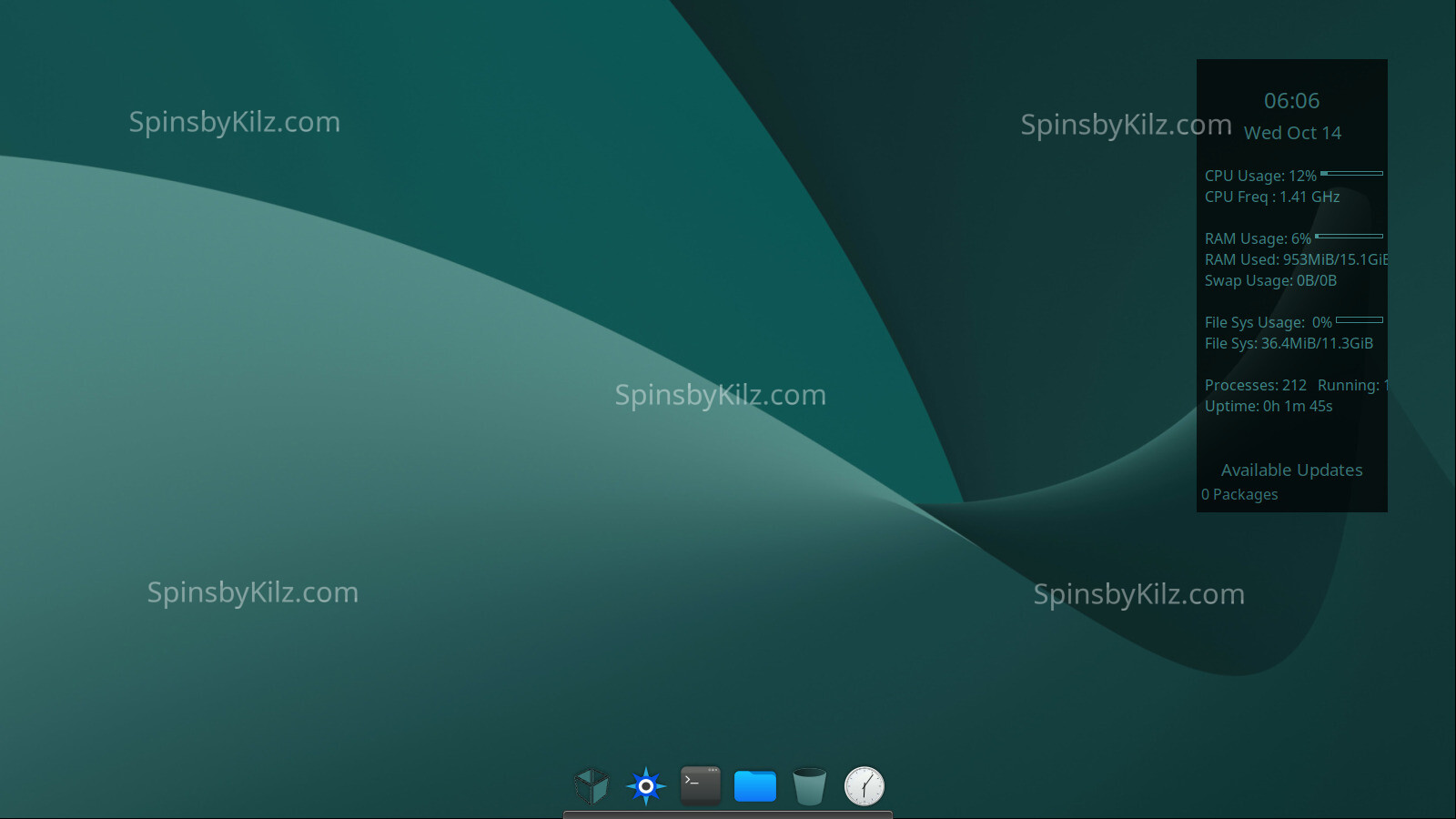Open the blue Files folder icon
The image size is (1456, 819).
click(x=755, y=786)
